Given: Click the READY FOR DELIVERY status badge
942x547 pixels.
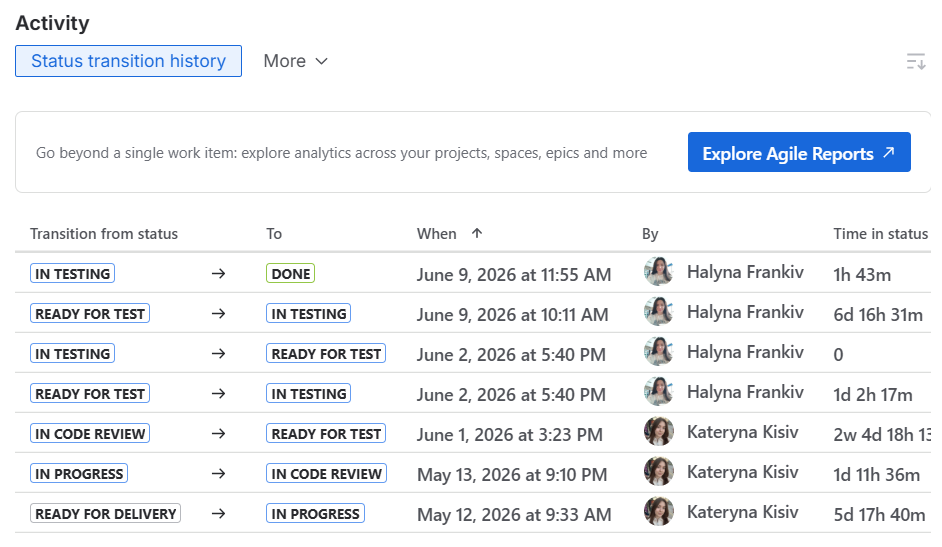Looking at the screenshot, I should click(106, 514).
